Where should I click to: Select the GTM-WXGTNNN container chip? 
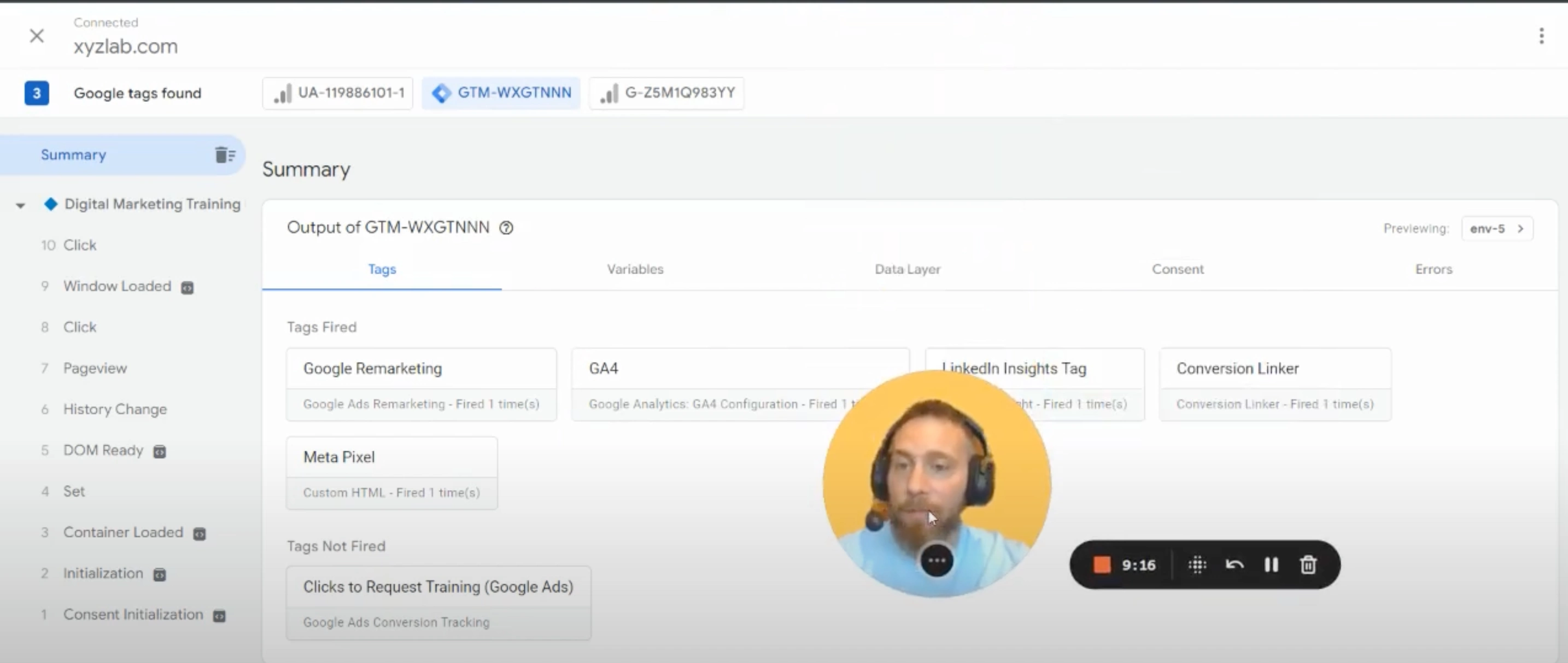(501, 93)
